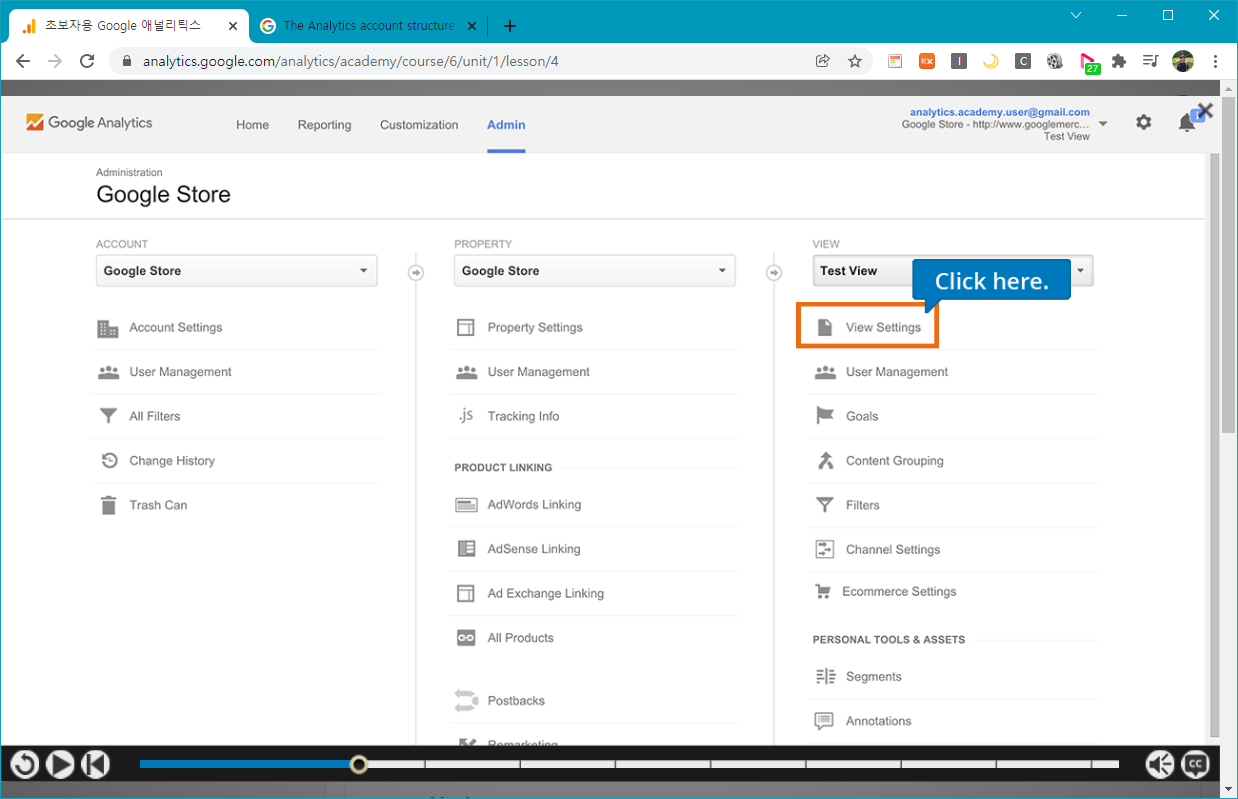Open the Property Google Store dropdown
This screenshot has width=1238, height=799.
(595, 271)
